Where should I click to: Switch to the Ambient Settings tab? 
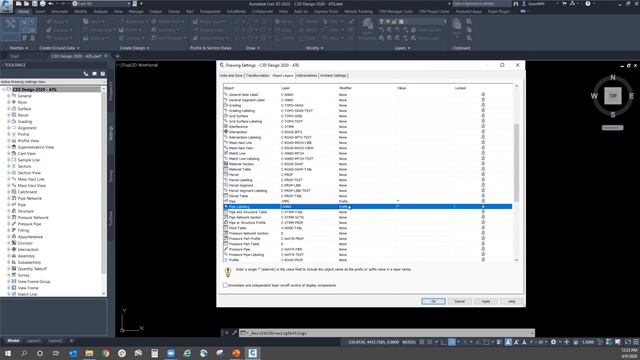click(x=333, y=76)
